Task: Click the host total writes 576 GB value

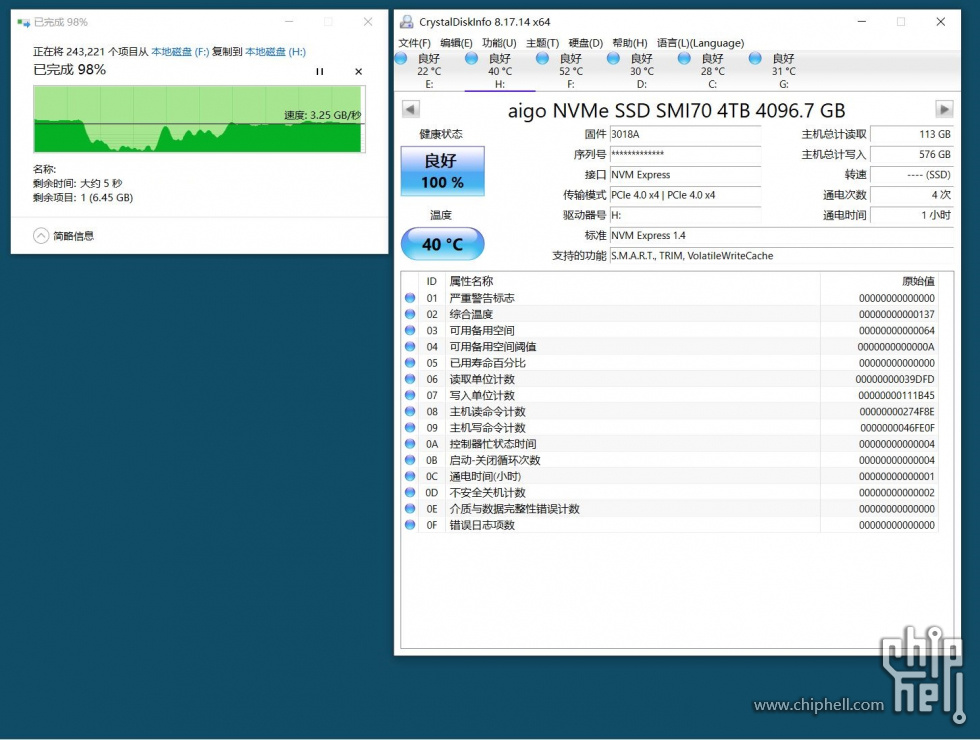Action: (912, 154)
